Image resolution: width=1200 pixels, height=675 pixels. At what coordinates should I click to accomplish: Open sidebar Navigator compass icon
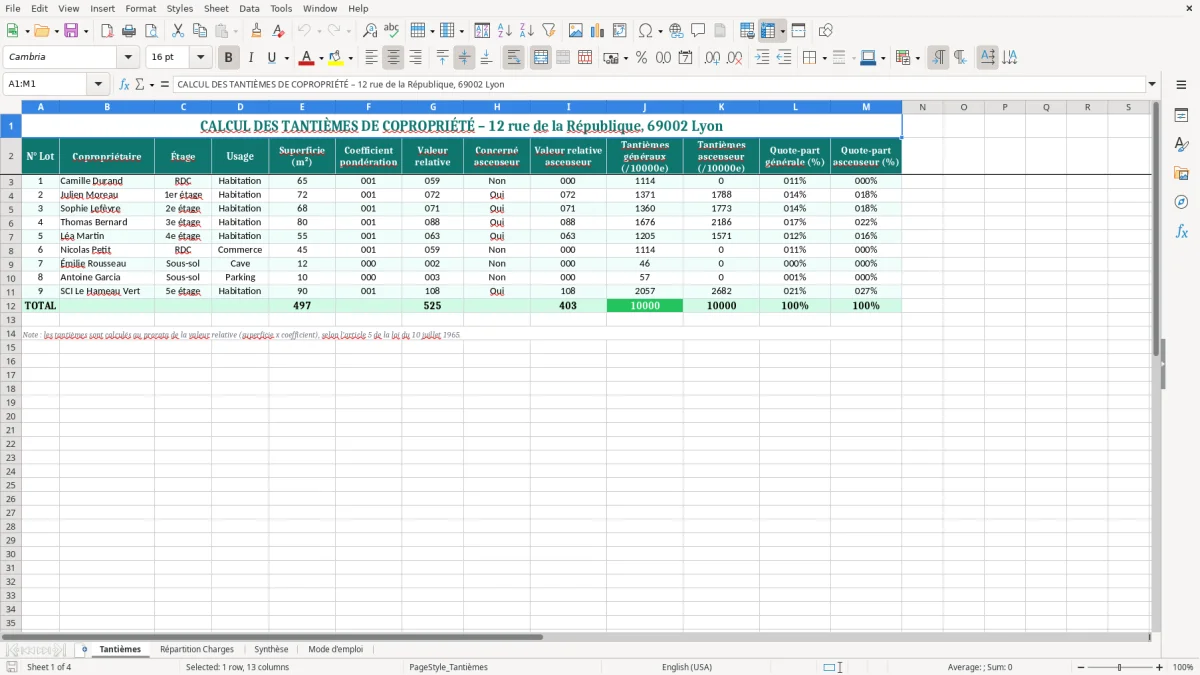[1181, 202]
